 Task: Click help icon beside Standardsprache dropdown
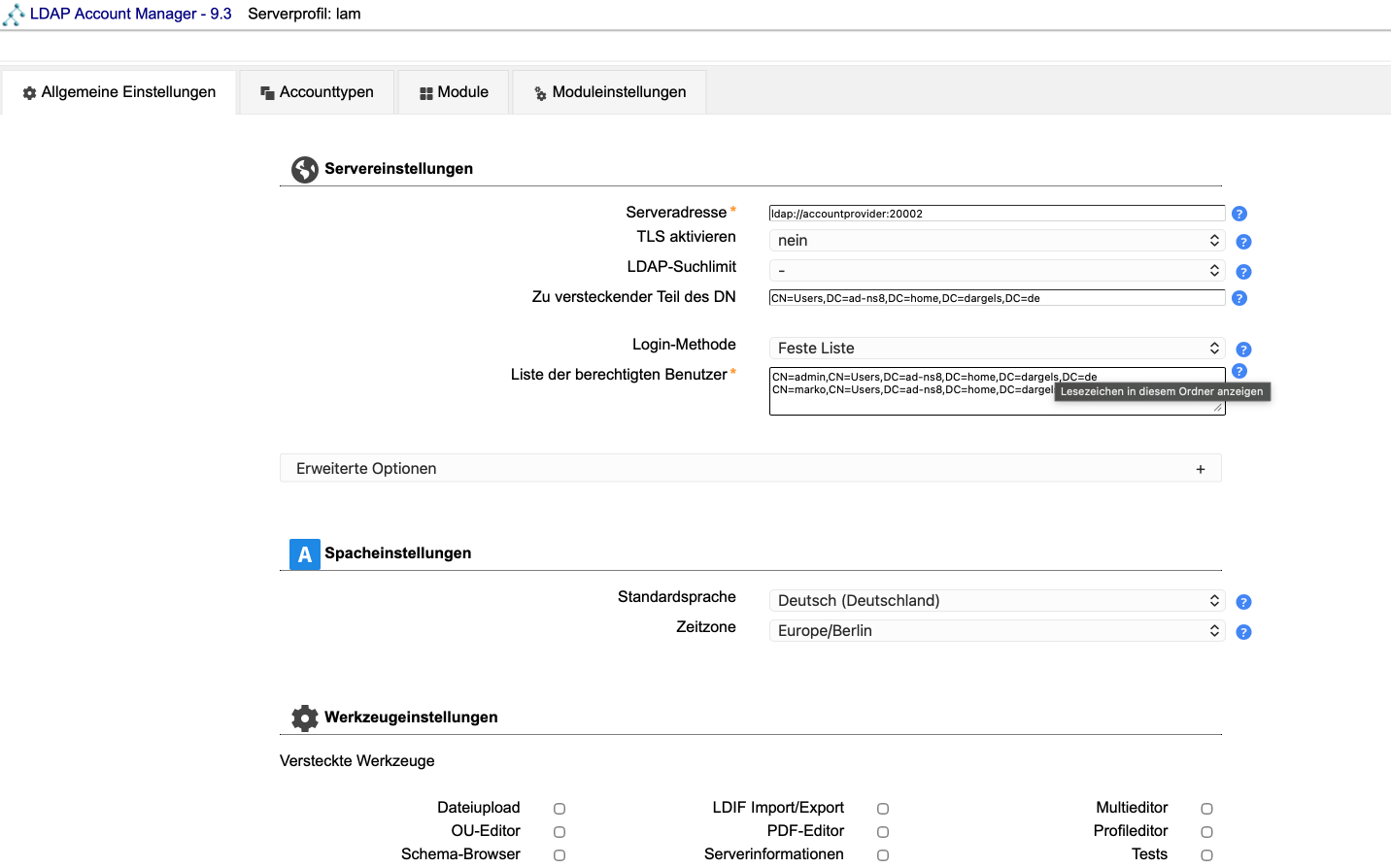click(x=1242, y=602)
